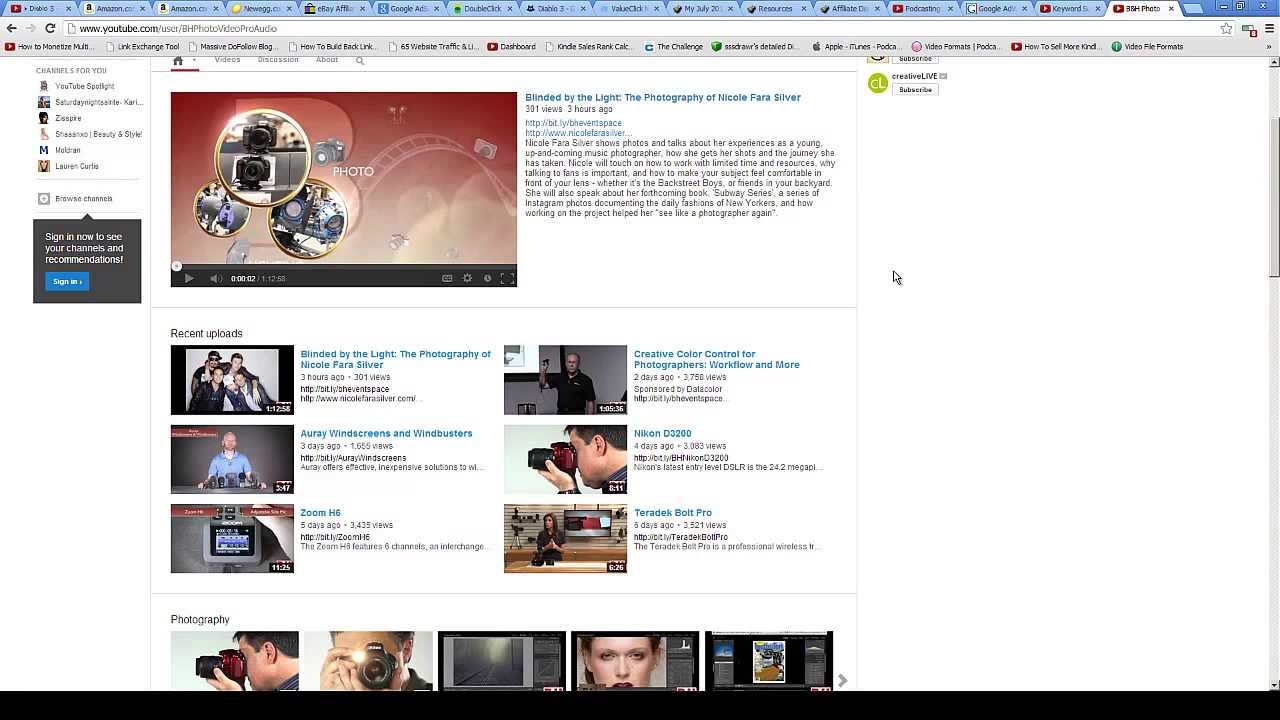1280x720 pixels.
Task: Open the Nikon D3200 video thumbnail
Action: (x=565, y=459)
